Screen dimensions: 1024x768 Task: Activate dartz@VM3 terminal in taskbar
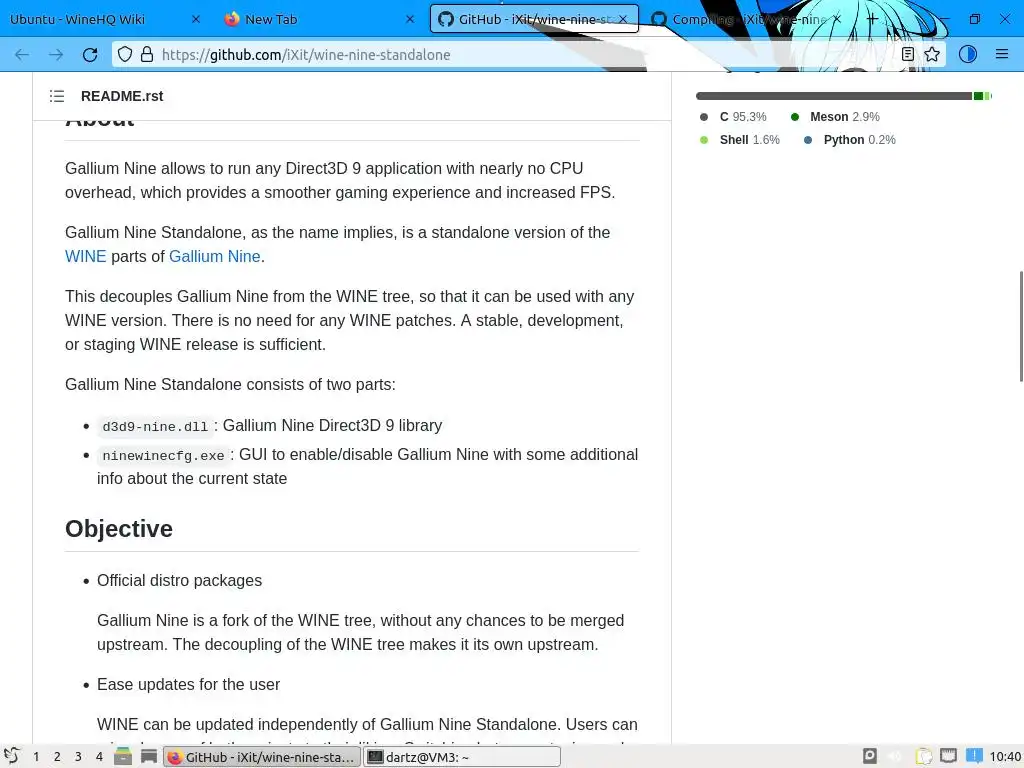coord(462,756)
